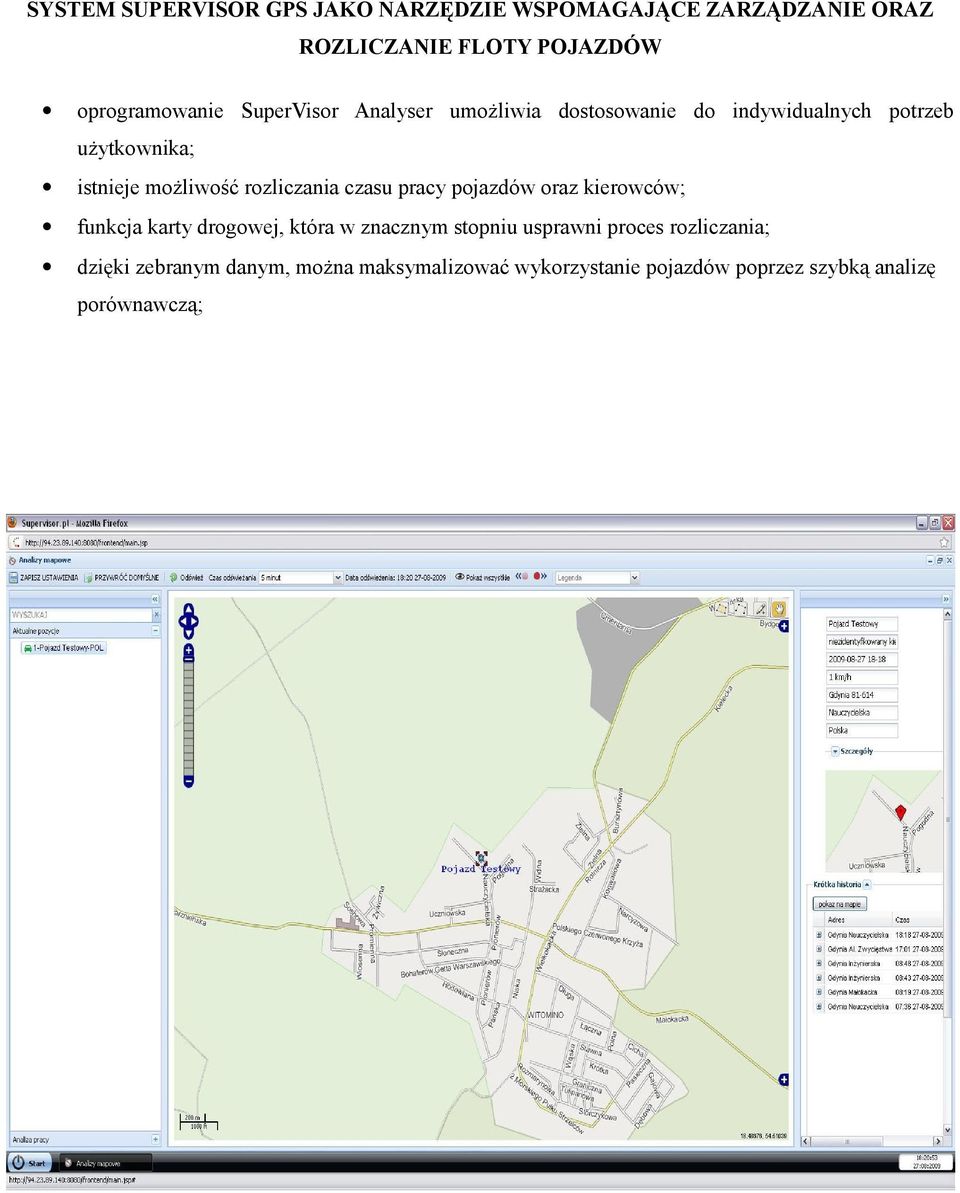Expand the history row at 07:38 Gdynia Nauczycielska

[x=819, y=1007]
